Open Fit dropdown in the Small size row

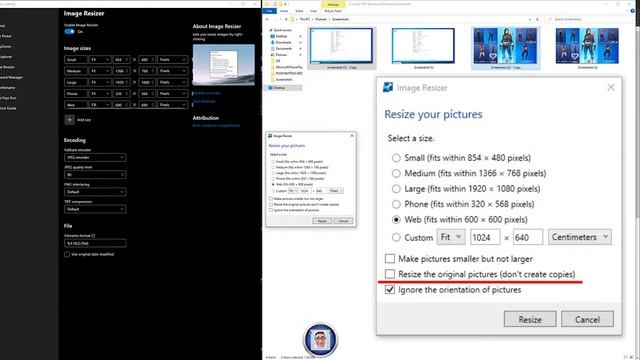coord(100,60)
